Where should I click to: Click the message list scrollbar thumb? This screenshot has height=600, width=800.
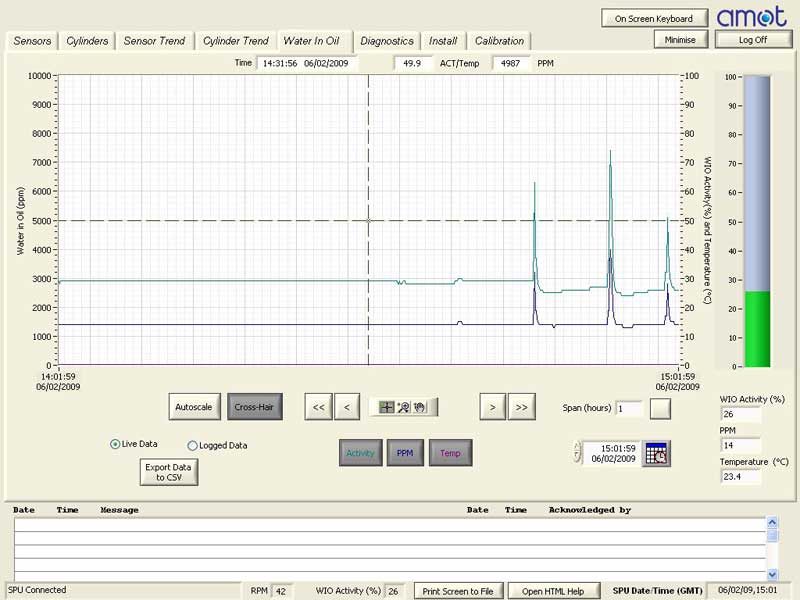772,535
